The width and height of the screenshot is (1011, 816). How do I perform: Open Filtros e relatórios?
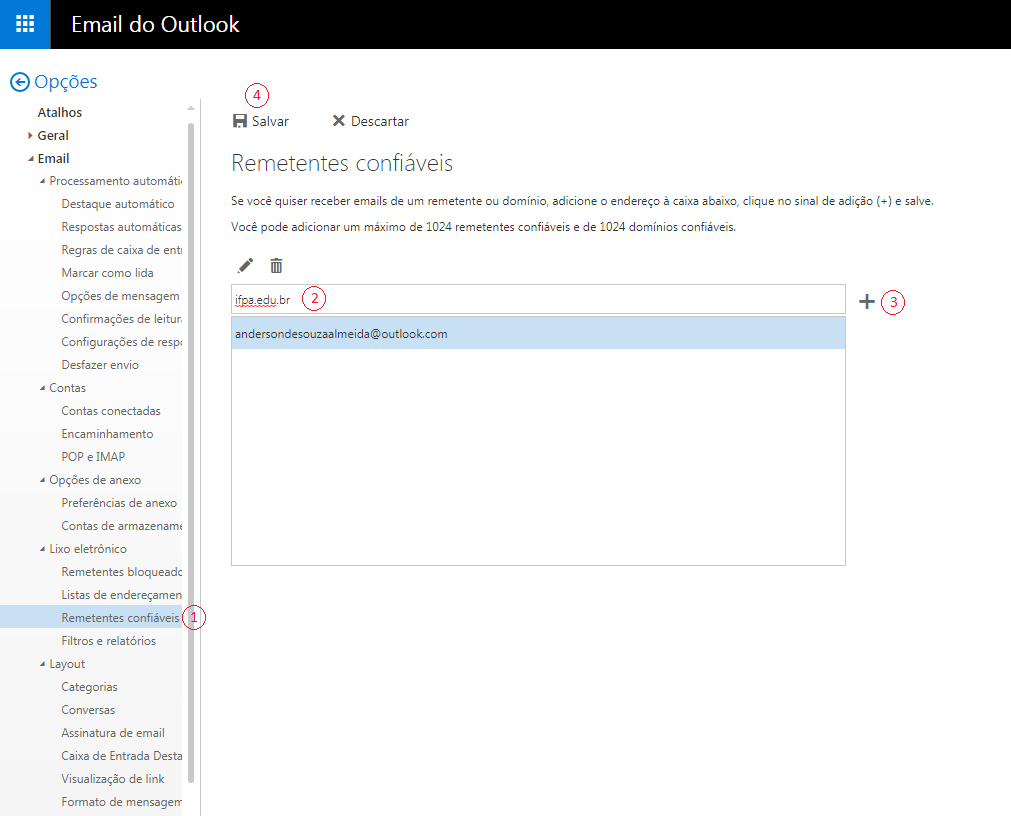tap(108, 641)
